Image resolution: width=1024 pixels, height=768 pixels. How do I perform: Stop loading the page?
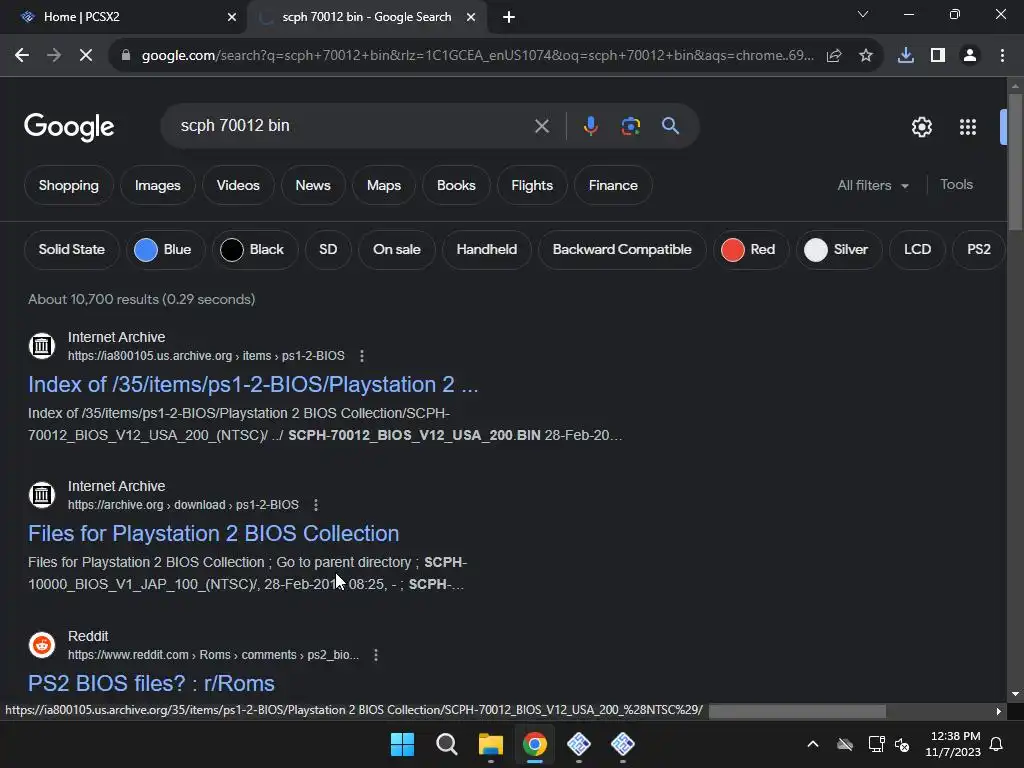(x=86, y=56)
